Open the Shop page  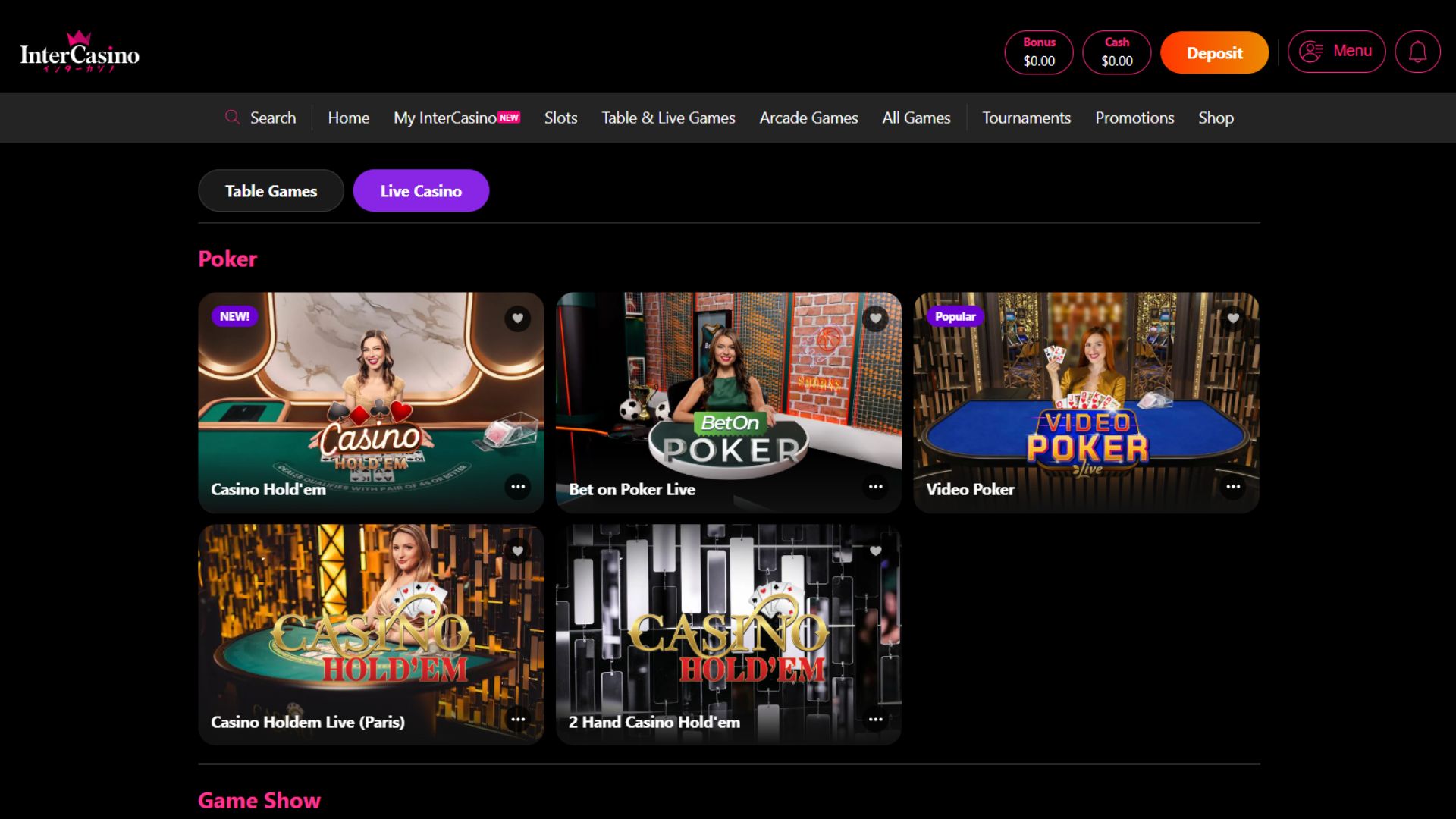tap(1216, 118)
